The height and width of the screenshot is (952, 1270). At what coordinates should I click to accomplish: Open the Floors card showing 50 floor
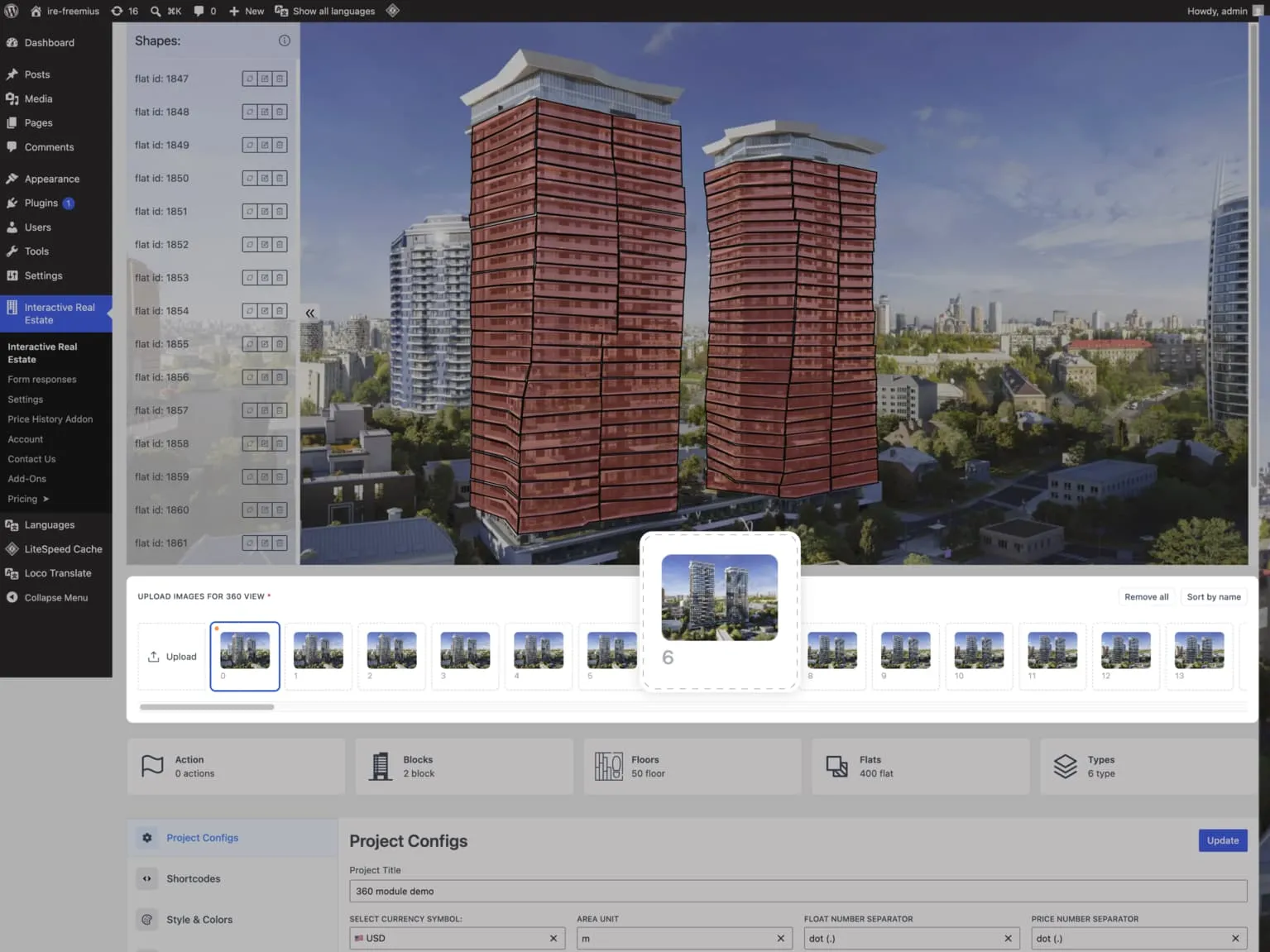693,767
